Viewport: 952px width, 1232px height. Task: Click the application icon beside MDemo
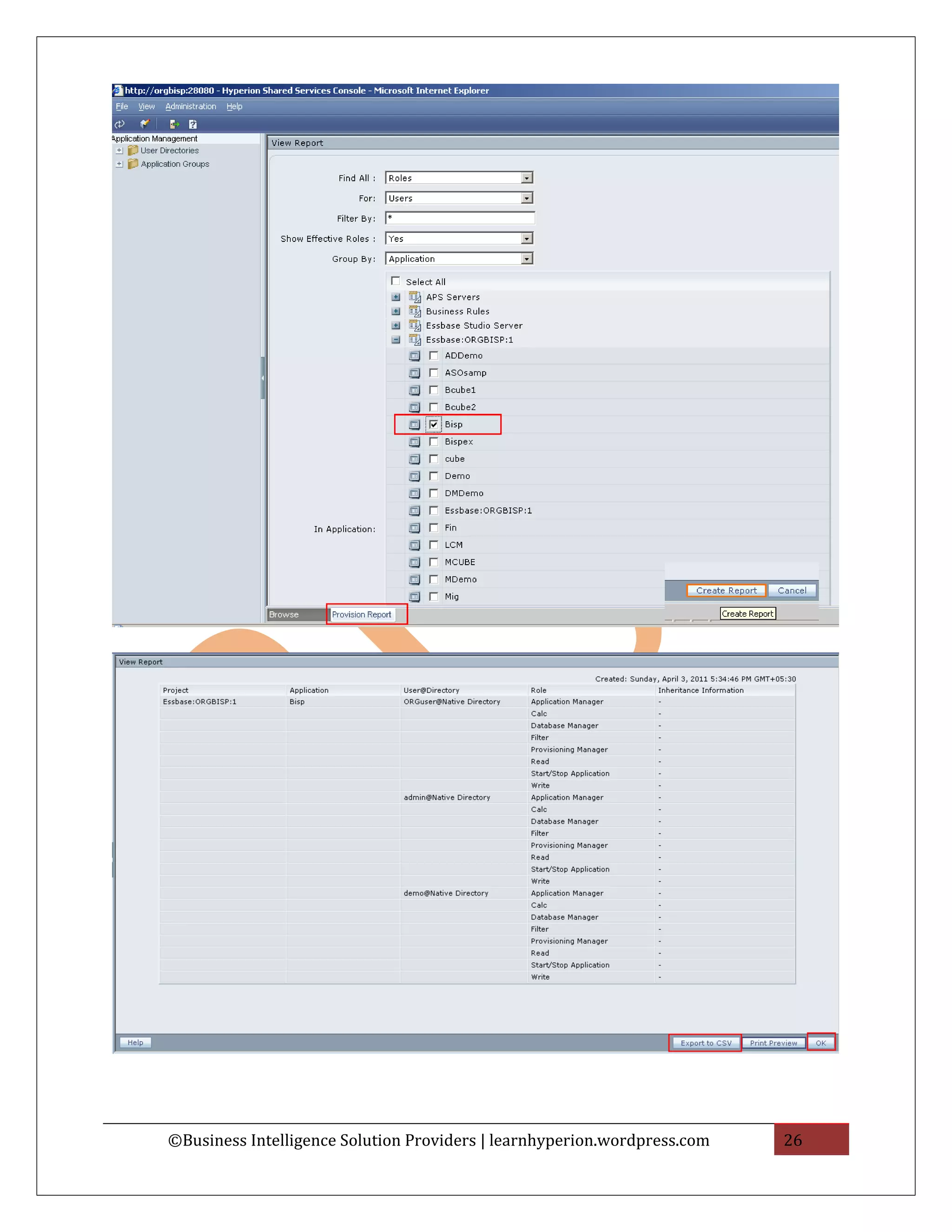[x=415, y=579]
